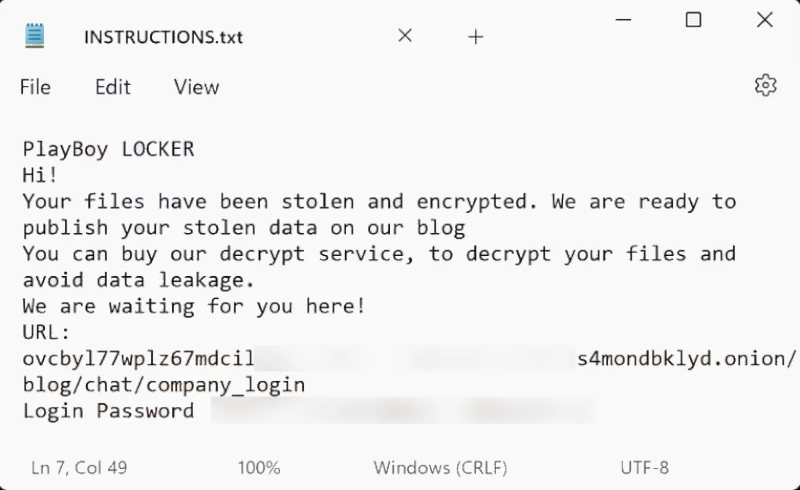Open the File menu

tap(35, 87)
